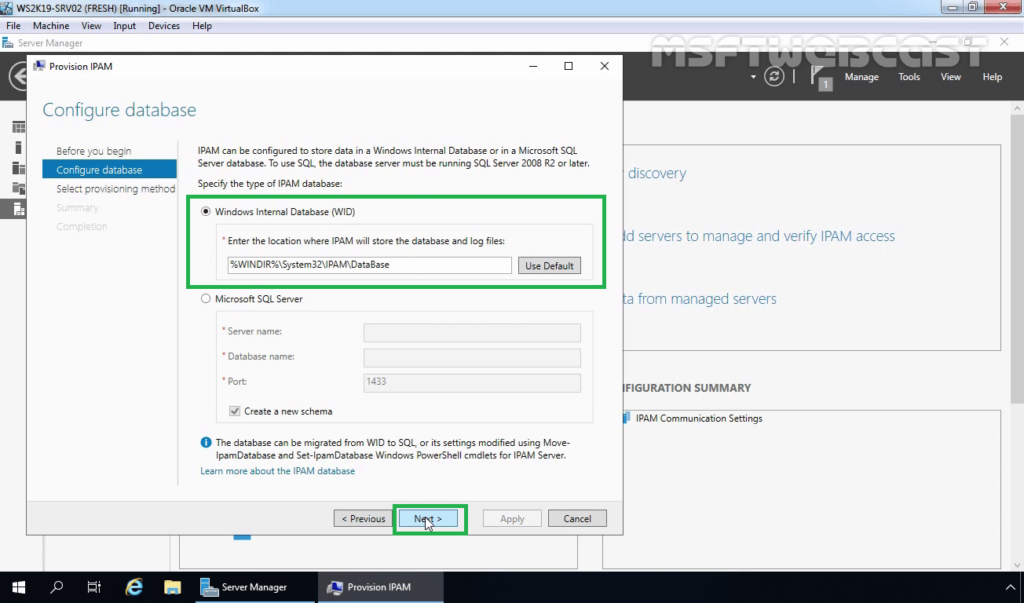This screenshot has height=603, width=1024.
Task: Open All Servers icon in Server Manager sidebar
Action: (18, 168)
